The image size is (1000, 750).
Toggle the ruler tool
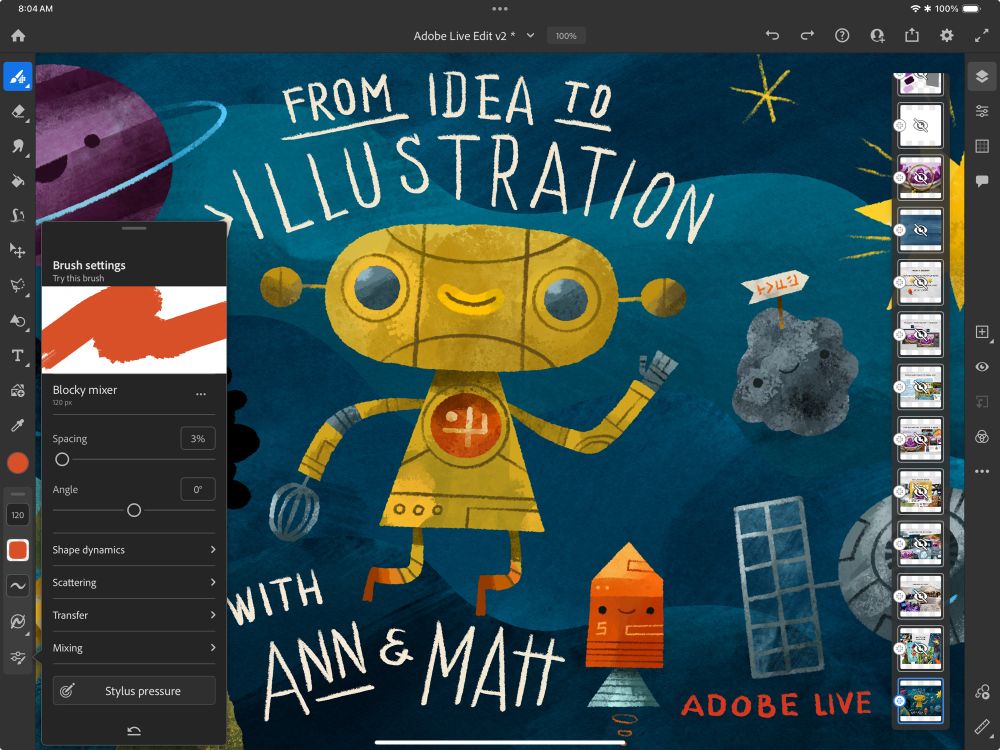click(x=982, y=726)
